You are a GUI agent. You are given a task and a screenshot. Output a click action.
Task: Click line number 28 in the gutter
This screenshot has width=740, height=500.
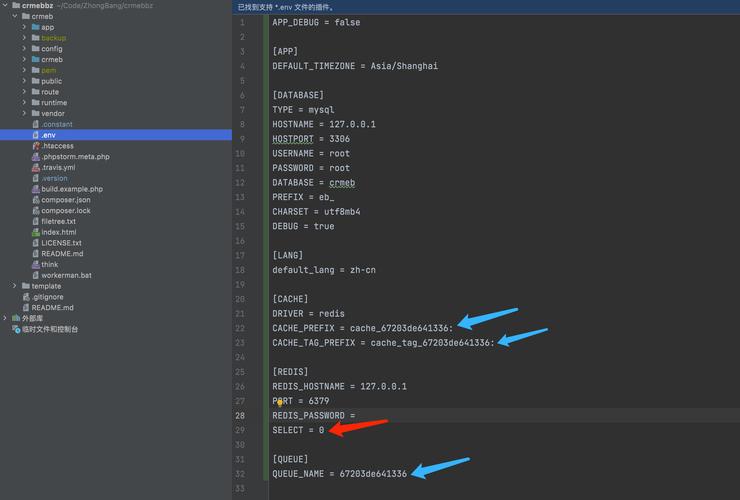240,415
